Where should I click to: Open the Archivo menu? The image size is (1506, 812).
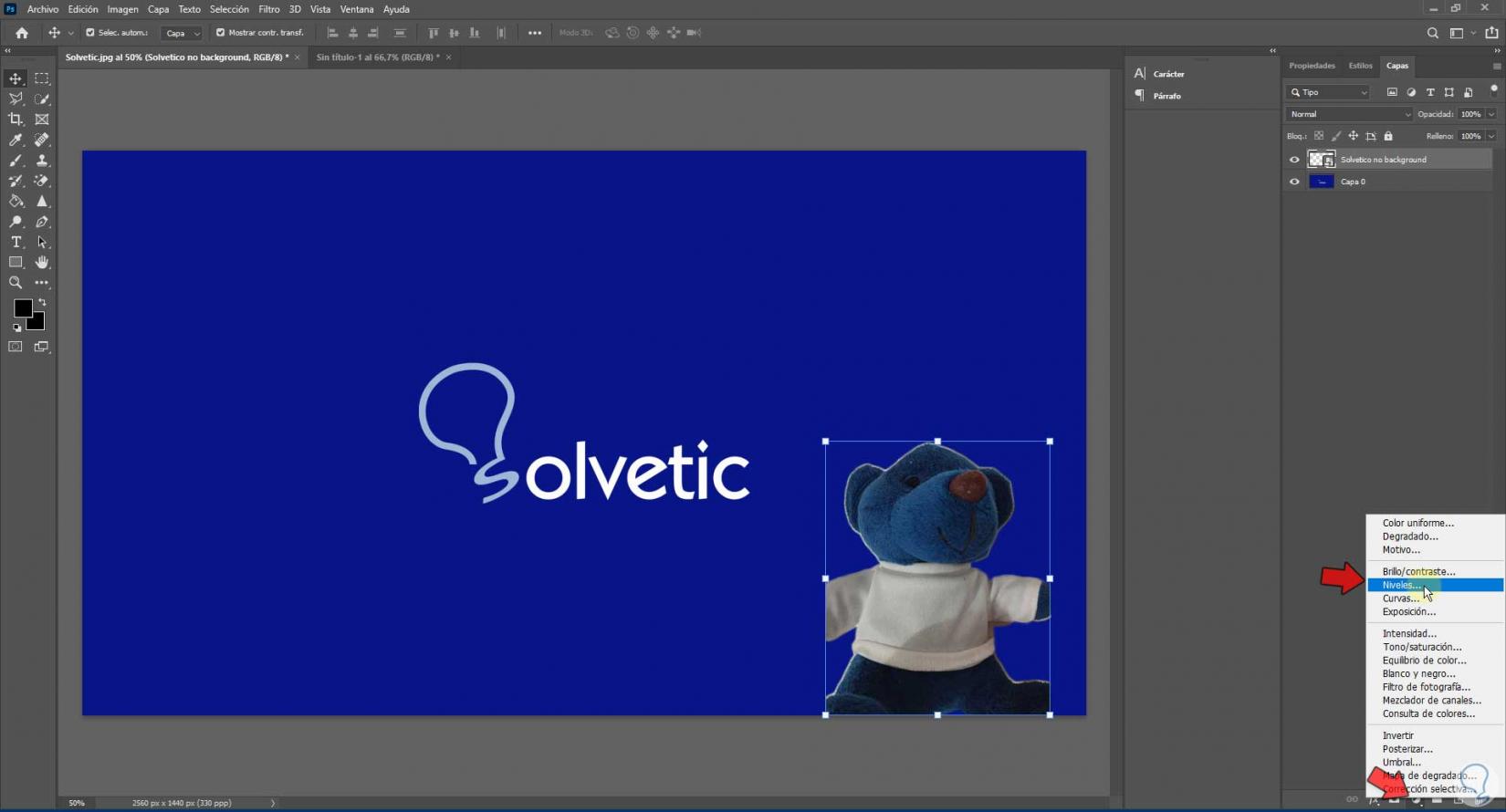pos(43,9)
